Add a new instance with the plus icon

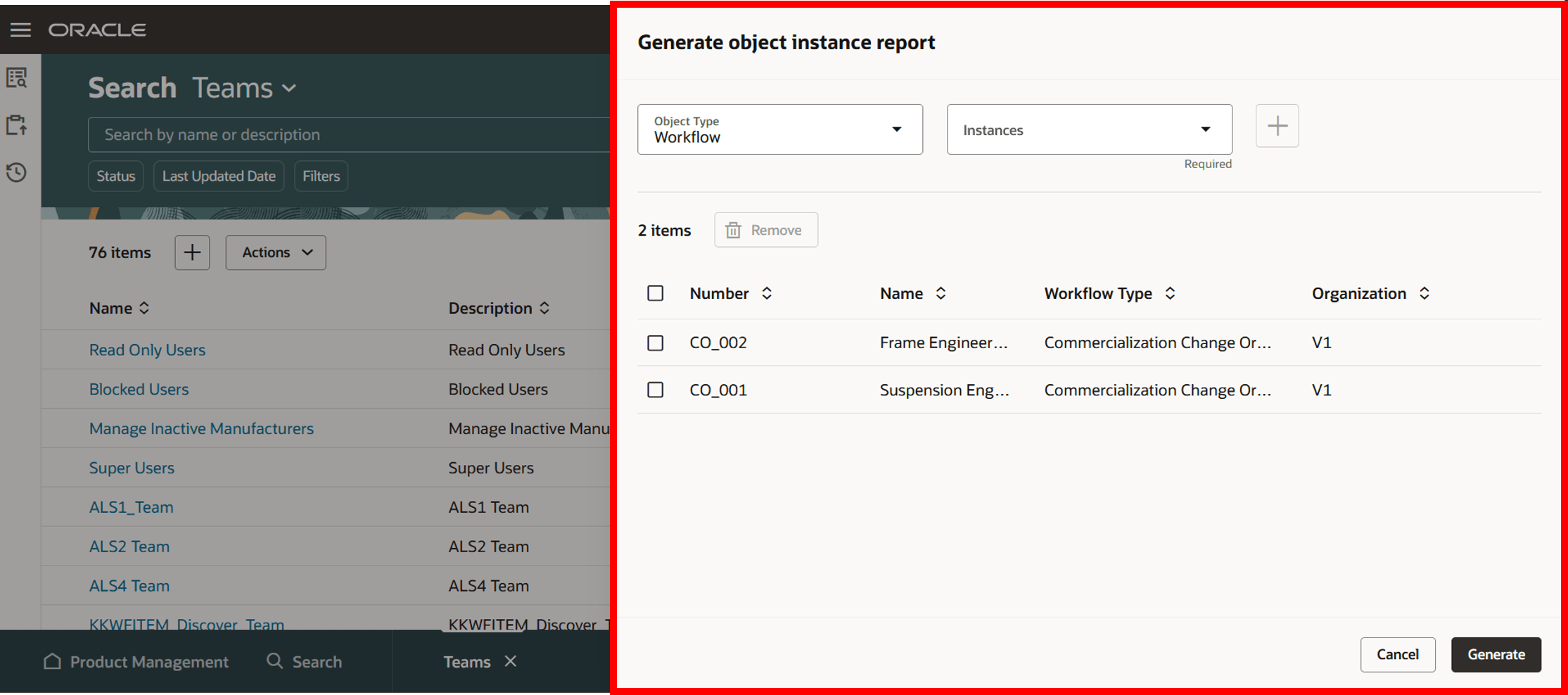tap(1277, 126)
